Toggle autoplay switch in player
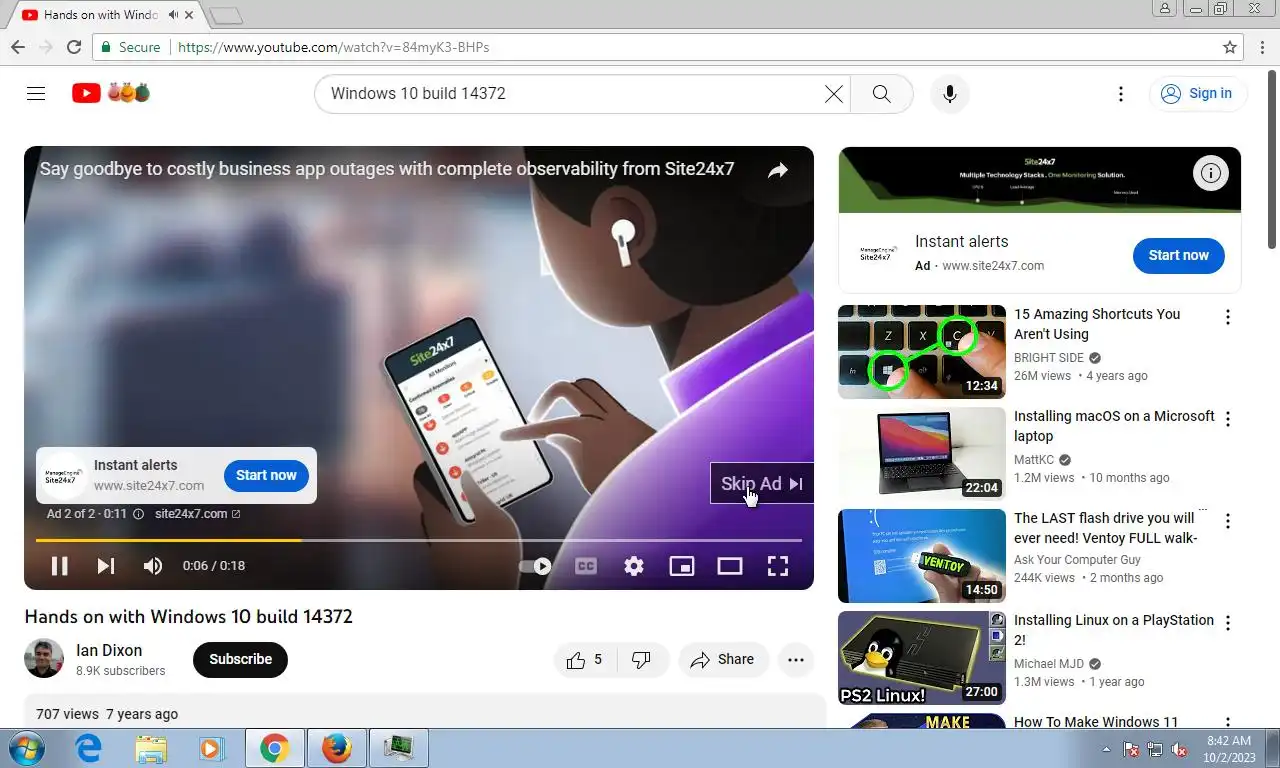The height and width of the screenshot is (768, 1280). (536, 566)
